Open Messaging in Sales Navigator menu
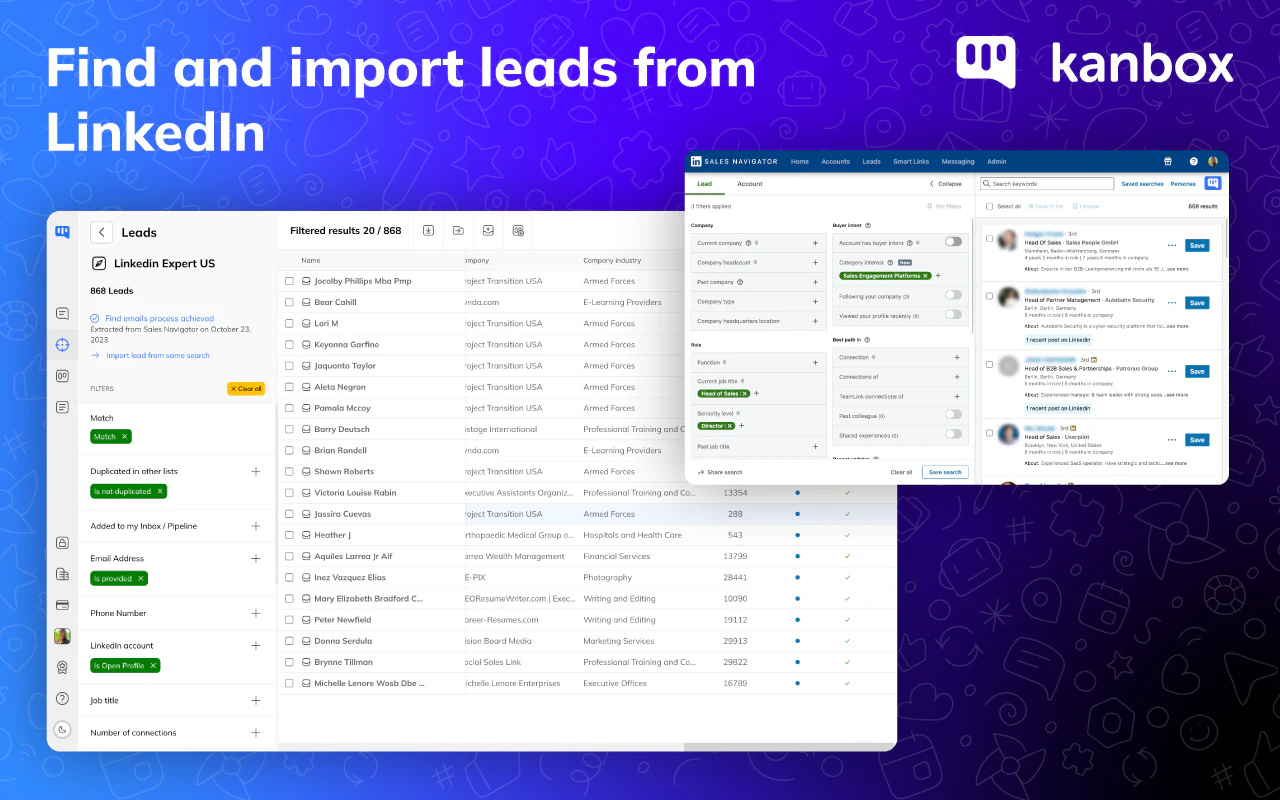Screen dimensions: 1280x800 [x=958, y=161]
